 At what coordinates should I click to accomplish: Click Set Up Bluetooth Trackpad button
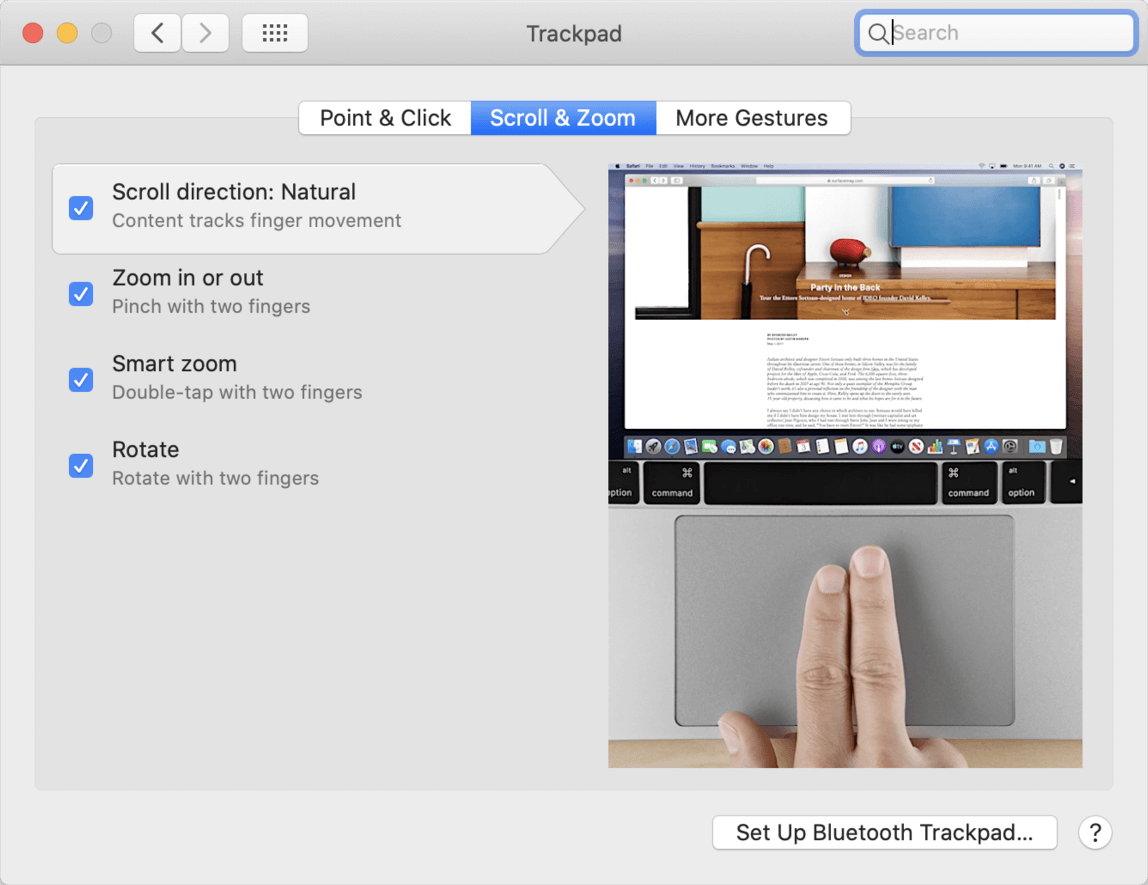point(884,832)
